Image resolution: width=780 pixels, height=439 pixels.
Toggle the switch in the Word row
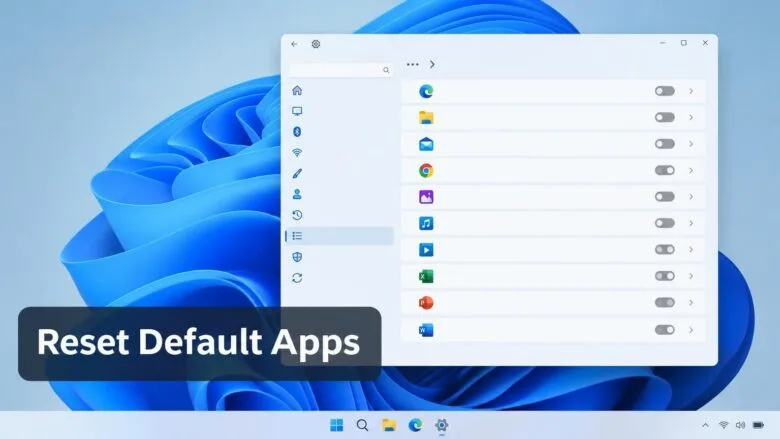665,329
